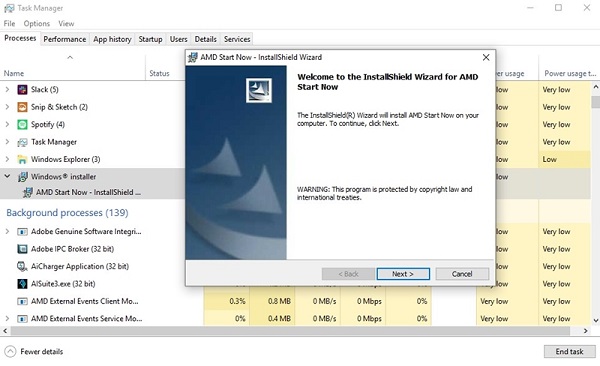The image size is (600, 366).
Task: Click the Slack app icon
Action: [22, 90]
